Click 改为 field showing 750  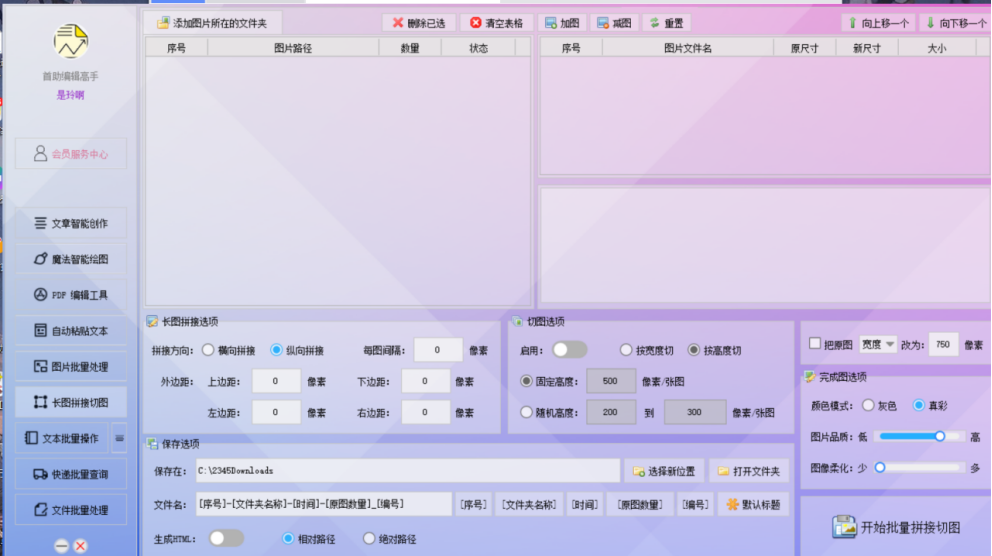pyautogui.click(x=943, y=345)
